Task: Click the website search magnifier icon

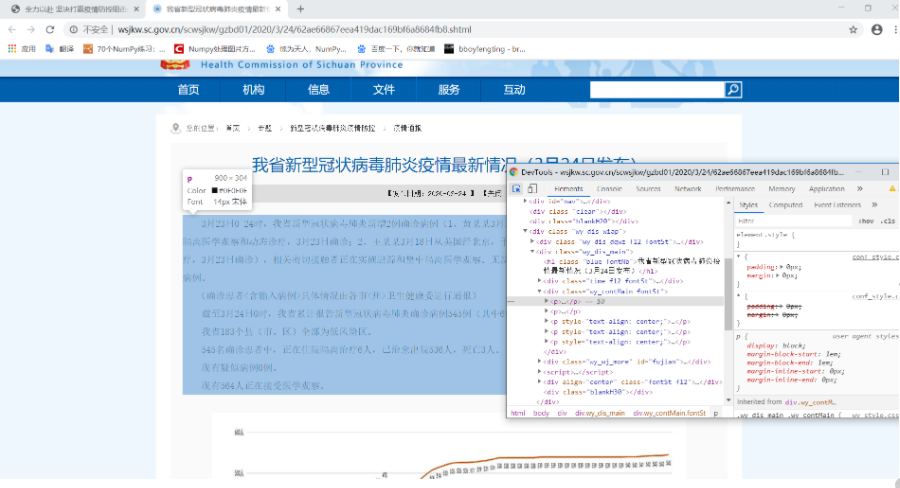Action: [733, 90]
